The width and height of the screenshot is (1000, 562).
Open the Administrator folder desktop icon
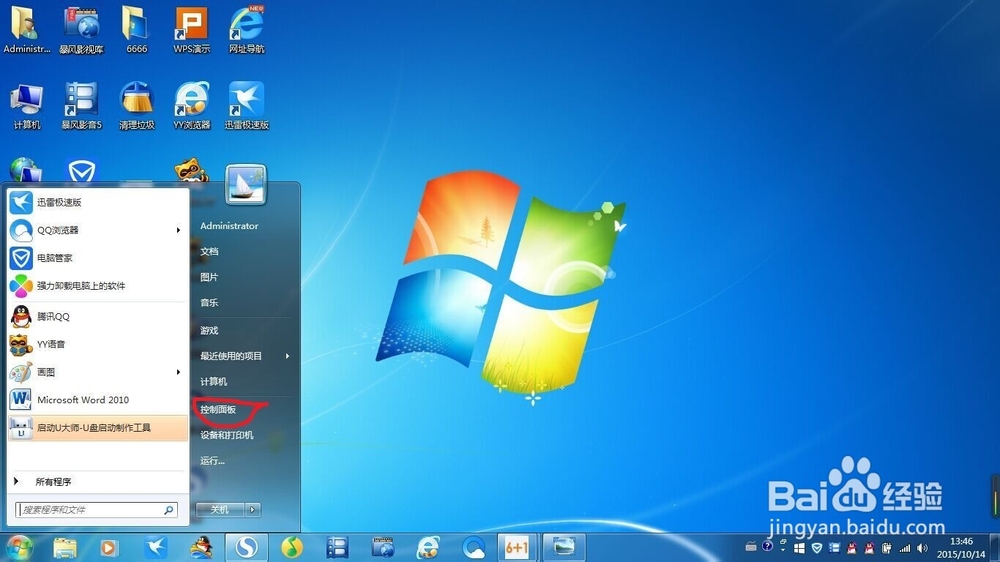(x=26, y=29)
